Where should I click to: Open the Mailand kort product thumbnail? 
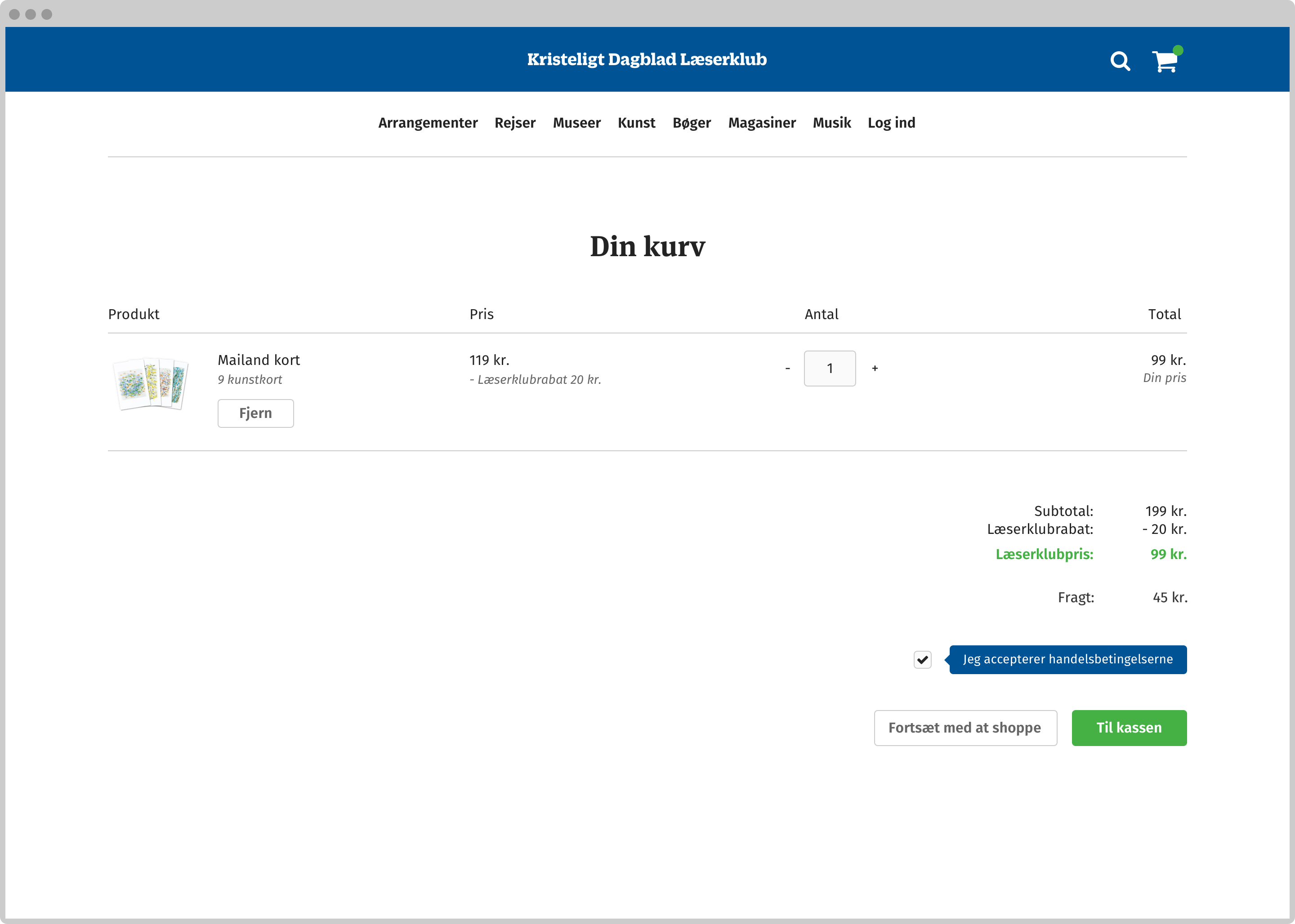[x=150, y=384]
